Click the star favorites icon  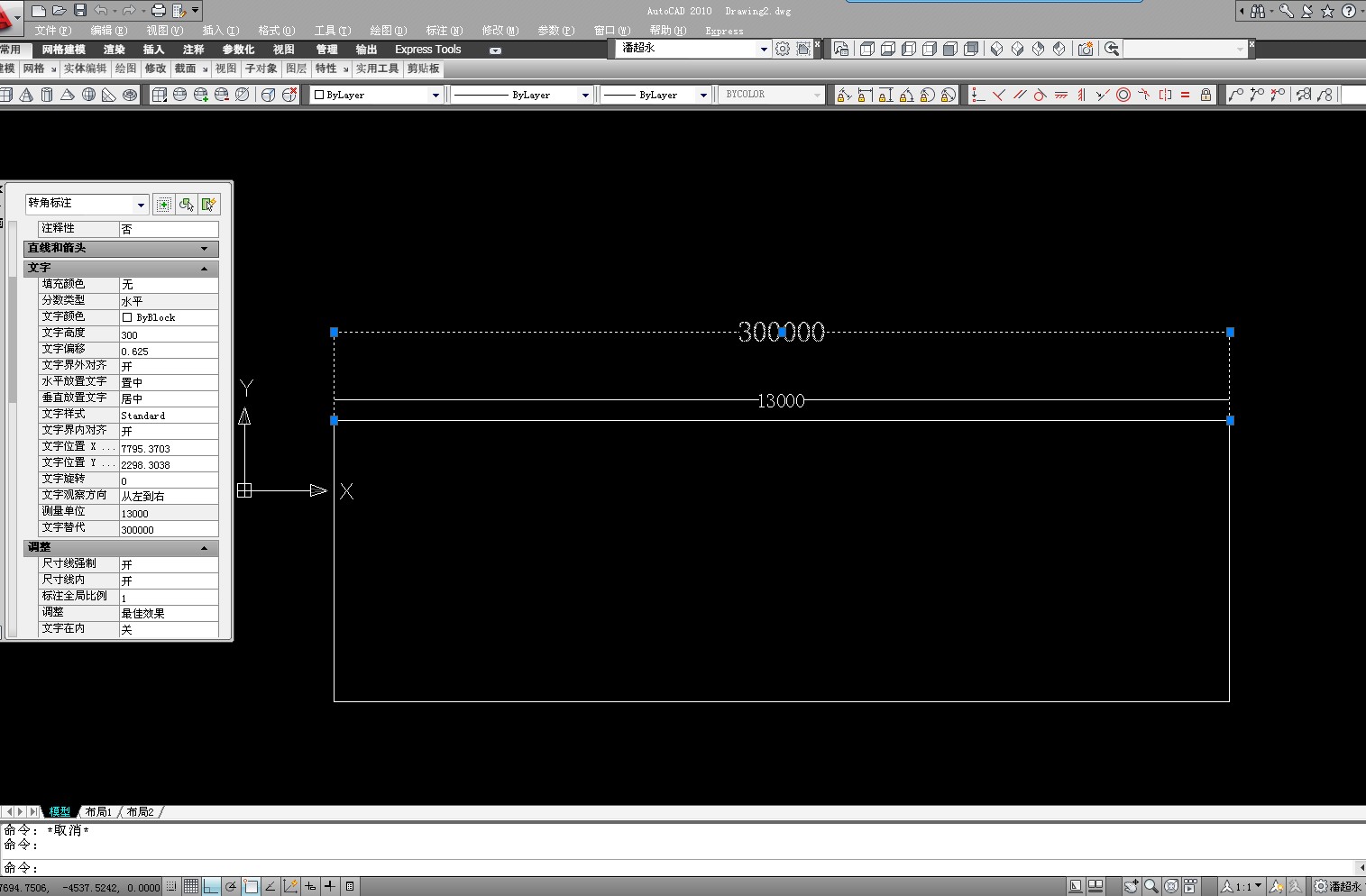tap(1327, 11)
